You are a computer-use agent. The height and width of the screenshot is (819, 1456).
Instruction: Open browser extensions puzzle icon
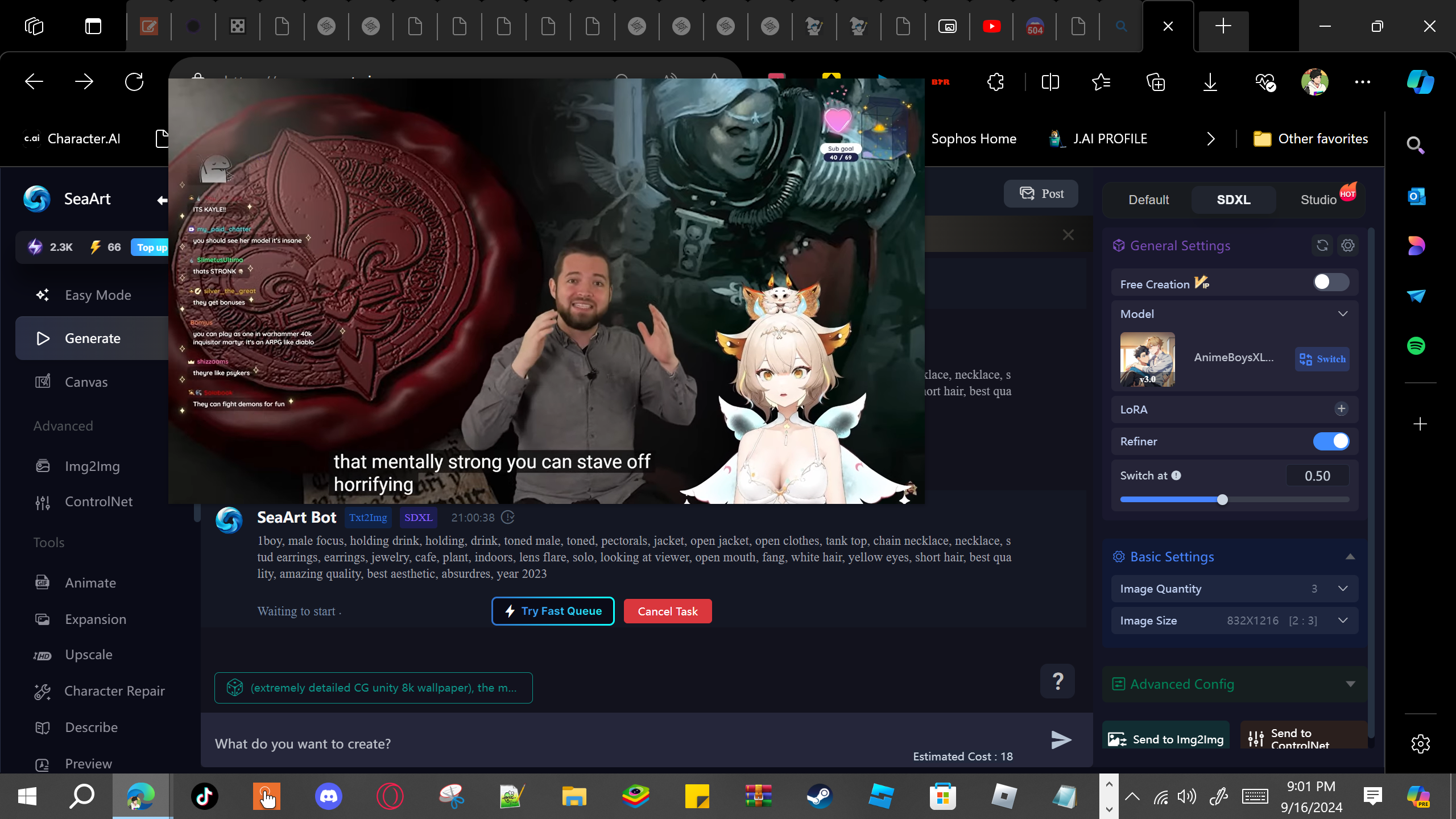tap(995, 82)
